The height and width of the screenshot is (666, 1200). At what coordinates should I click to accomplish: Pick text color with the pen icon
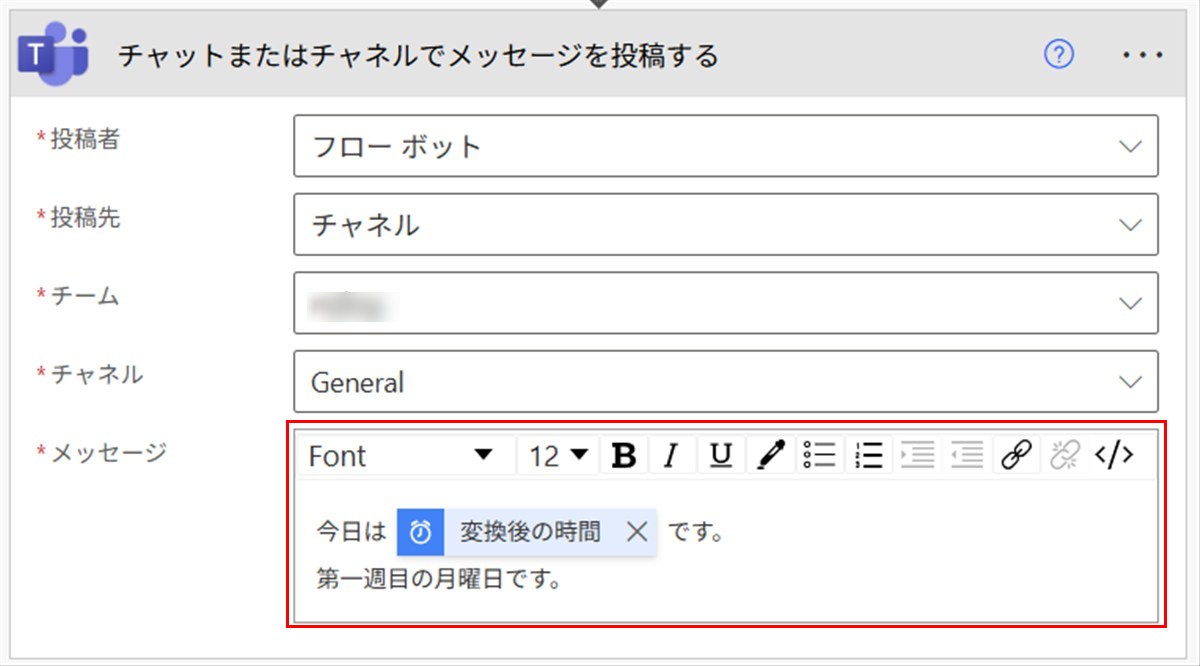[770, 456]
